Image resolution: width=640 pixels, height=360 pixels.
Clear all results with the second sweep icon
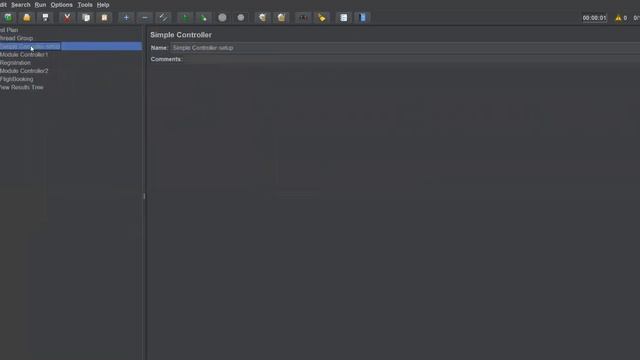click(x=281, y=18)
